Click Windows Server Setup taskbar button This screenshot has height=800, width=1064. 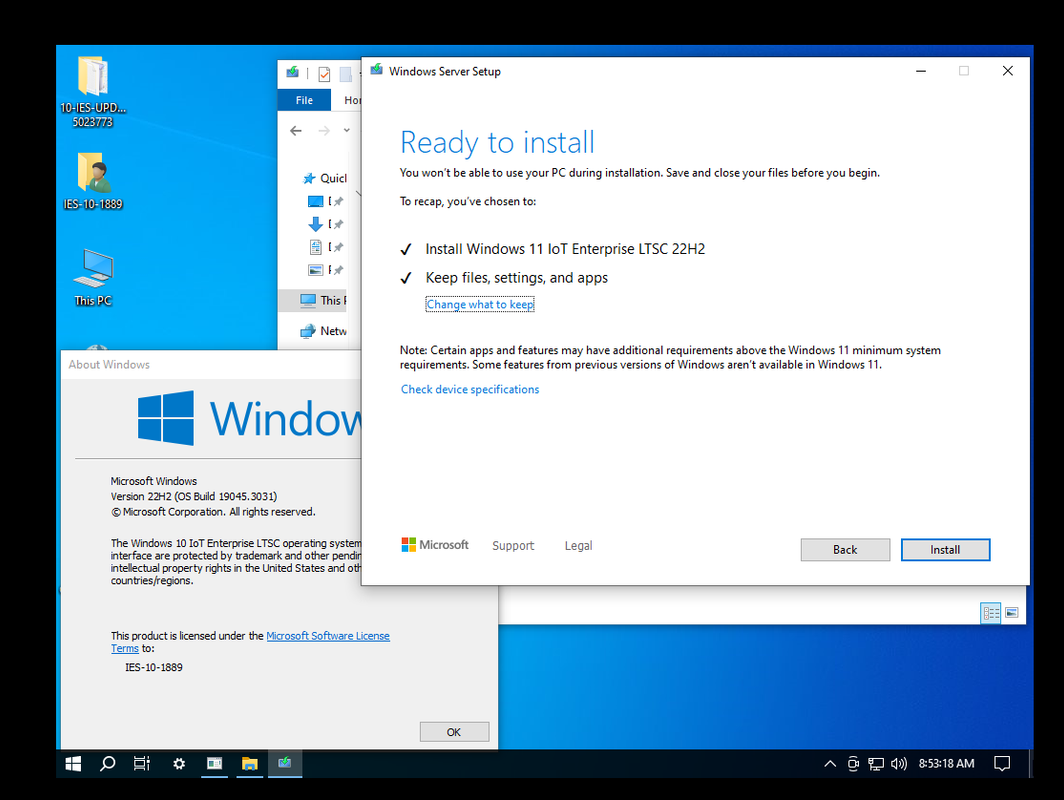tap(285, 764)
